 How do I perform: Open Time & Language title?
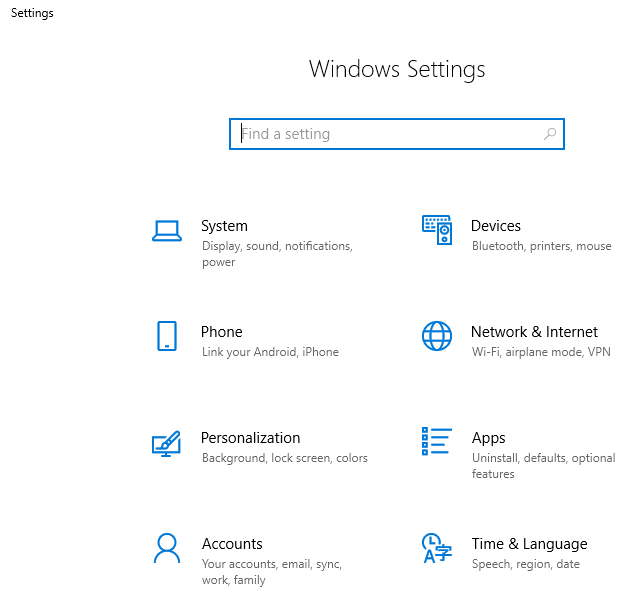529,544
